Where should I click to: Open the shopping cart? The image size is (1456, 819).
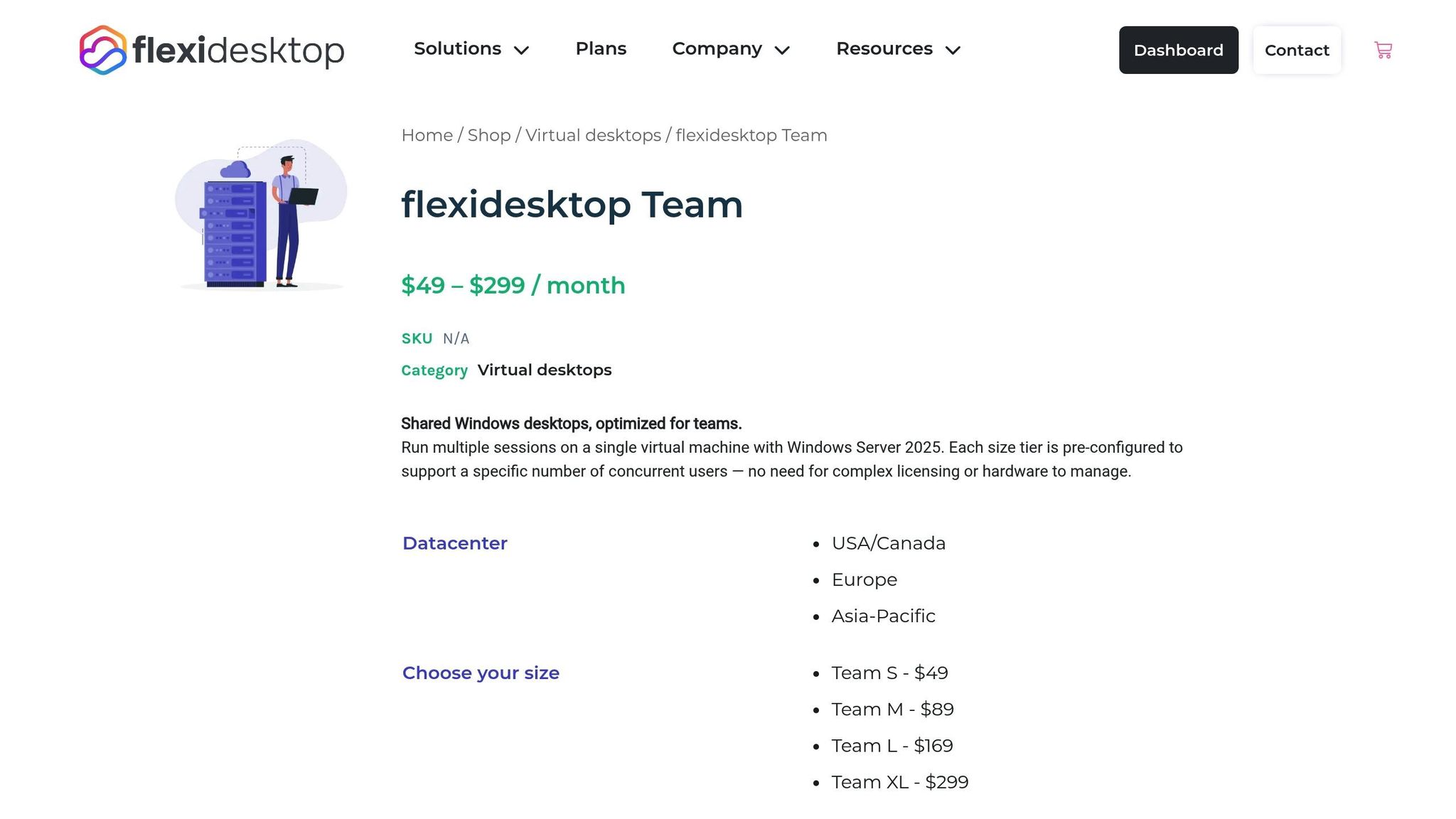tap(1382, 50)
